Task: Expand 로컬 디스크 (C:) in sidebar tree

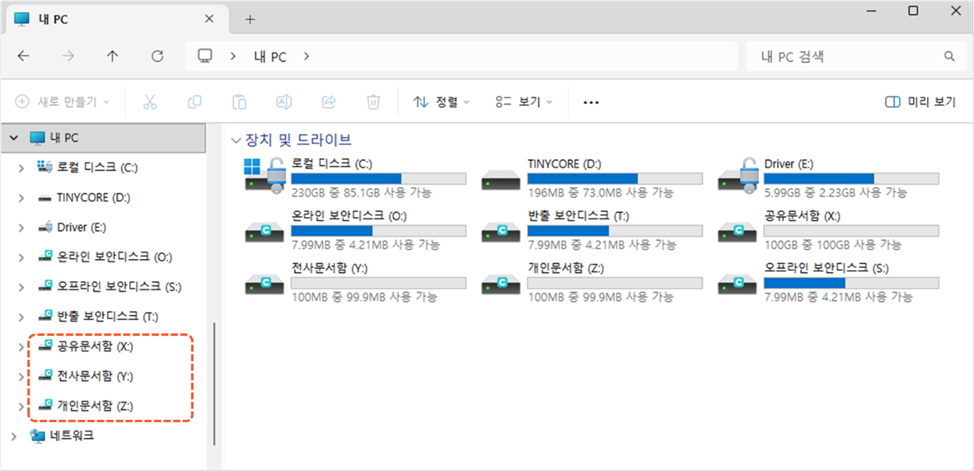Action: coord(21,167)
